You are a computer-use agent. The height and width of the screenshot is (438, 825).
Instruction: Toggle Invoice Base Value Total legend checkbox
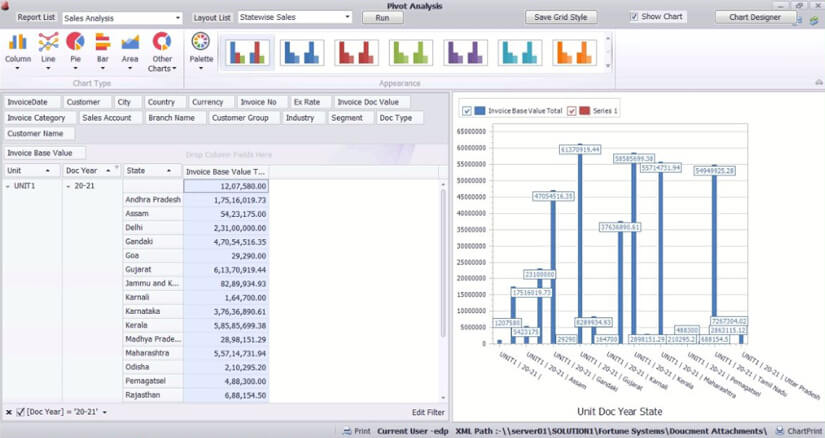467,111
